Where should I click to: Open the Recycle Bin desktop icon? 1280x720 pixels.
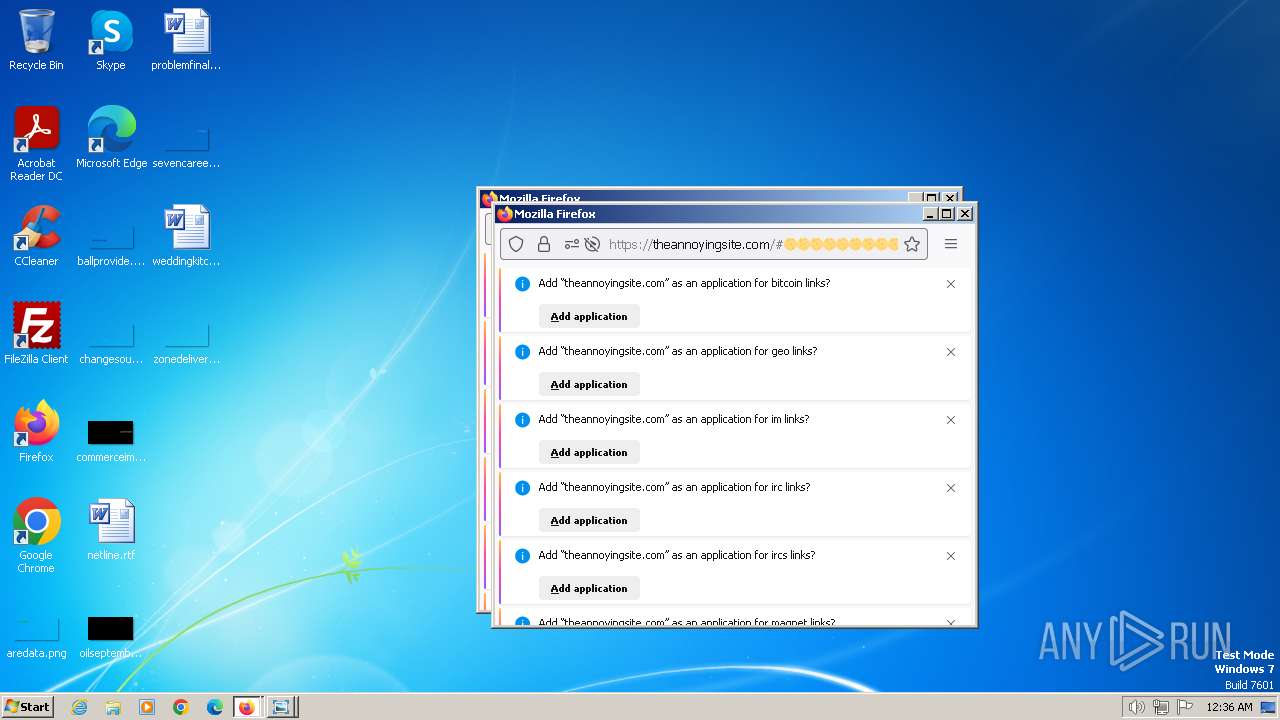[36, 40]
